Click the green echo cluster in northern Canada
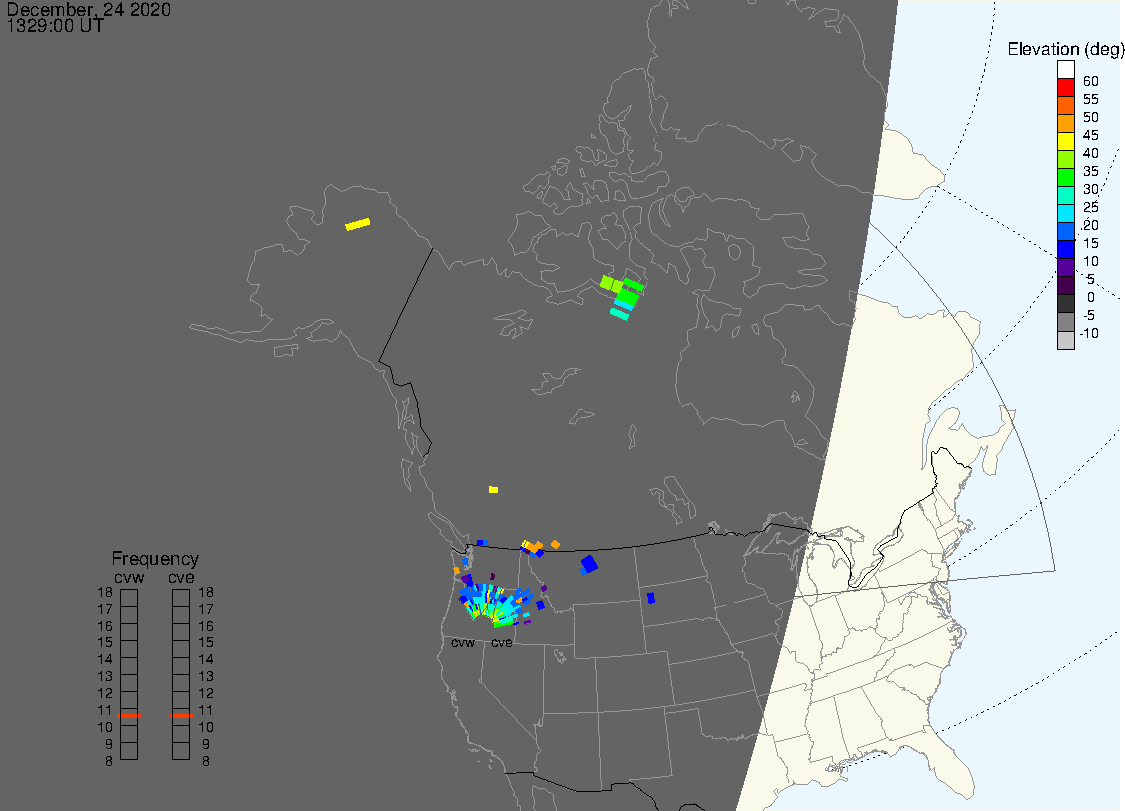Viewport: 1125px width, 811px height. 622,296
